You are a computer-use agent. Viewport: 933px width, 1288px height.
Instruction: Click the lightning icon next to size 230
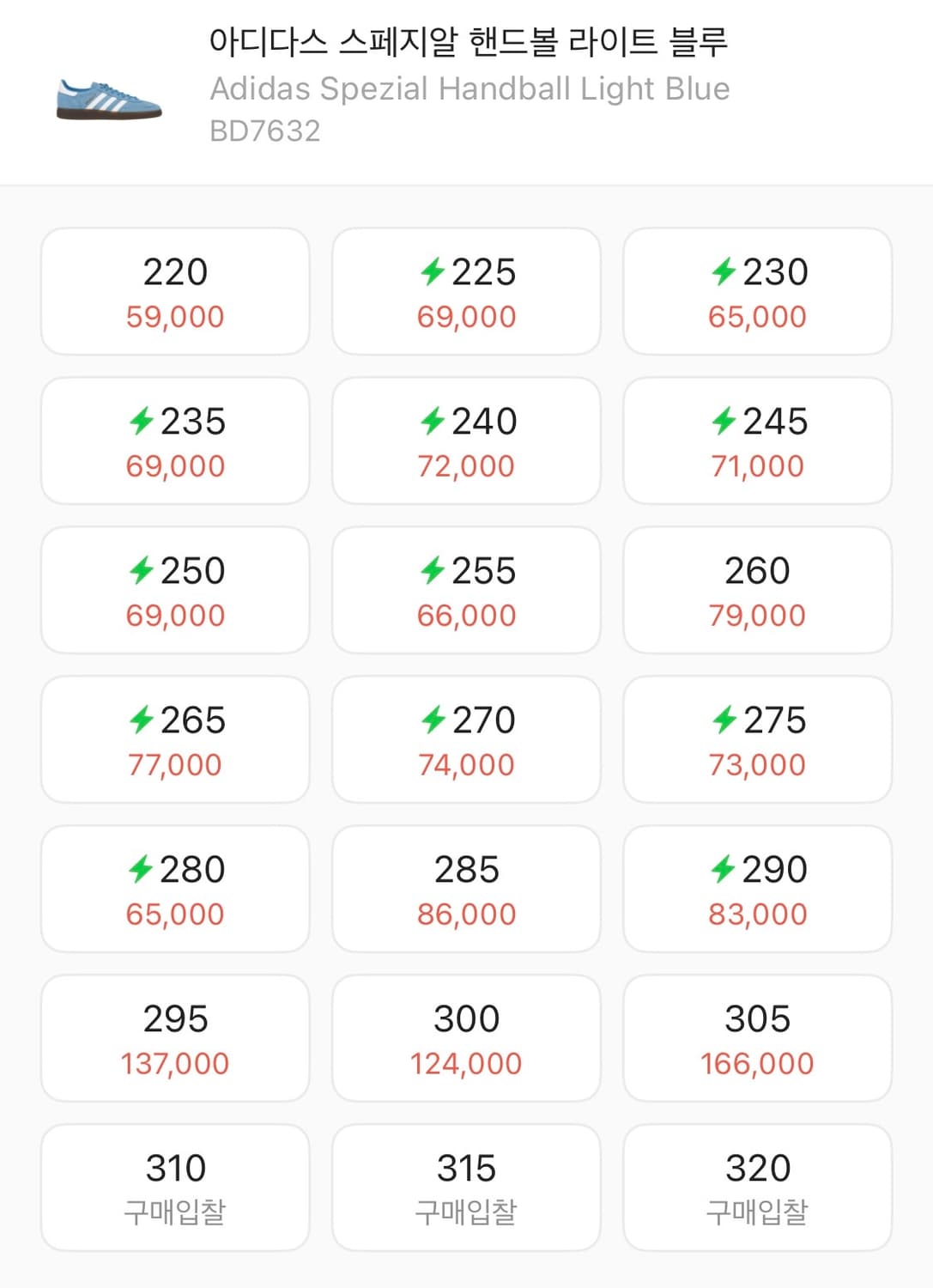[723, 272]
